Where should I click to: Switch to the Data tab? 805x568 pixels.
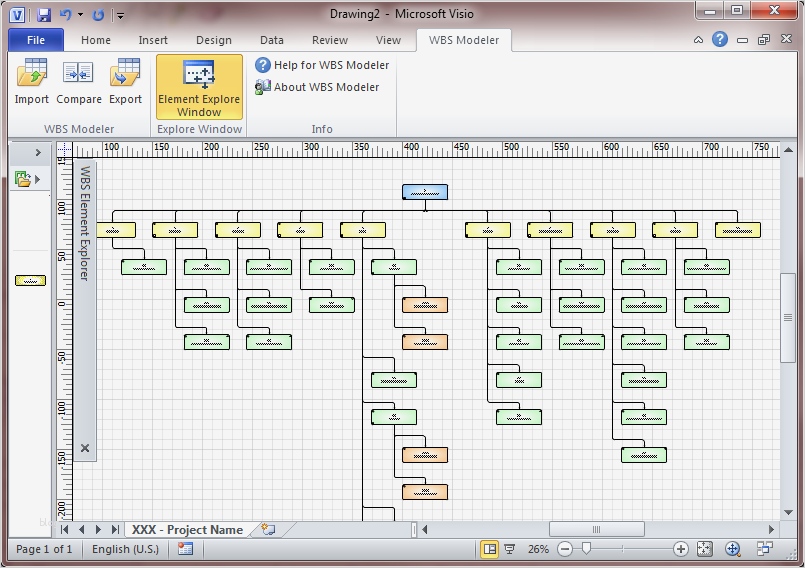(272, 40)
